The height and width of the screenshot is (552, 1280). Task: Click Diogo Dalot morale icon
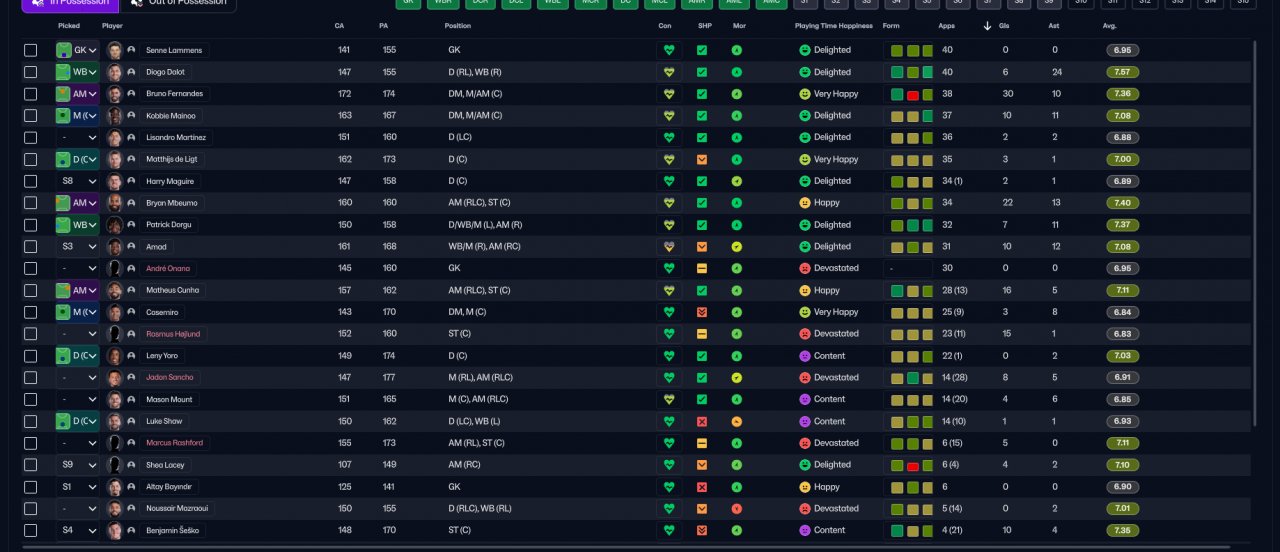[x=737, y=72]
